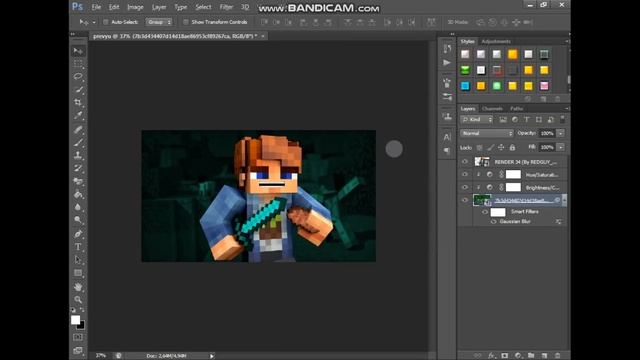Open the Styles panel flyout menu
The width and height of the screenshot is (640, 360).
click(x=567, y=41)
